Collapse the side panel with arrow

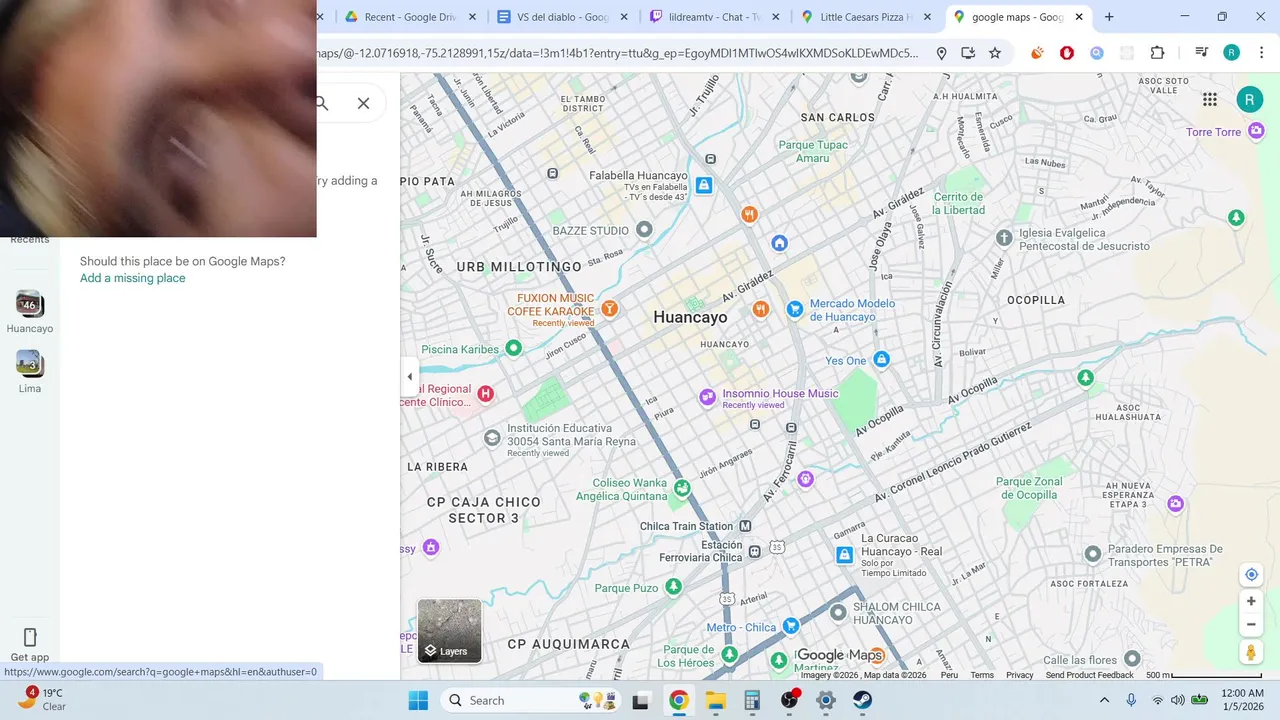coord(409,377)
